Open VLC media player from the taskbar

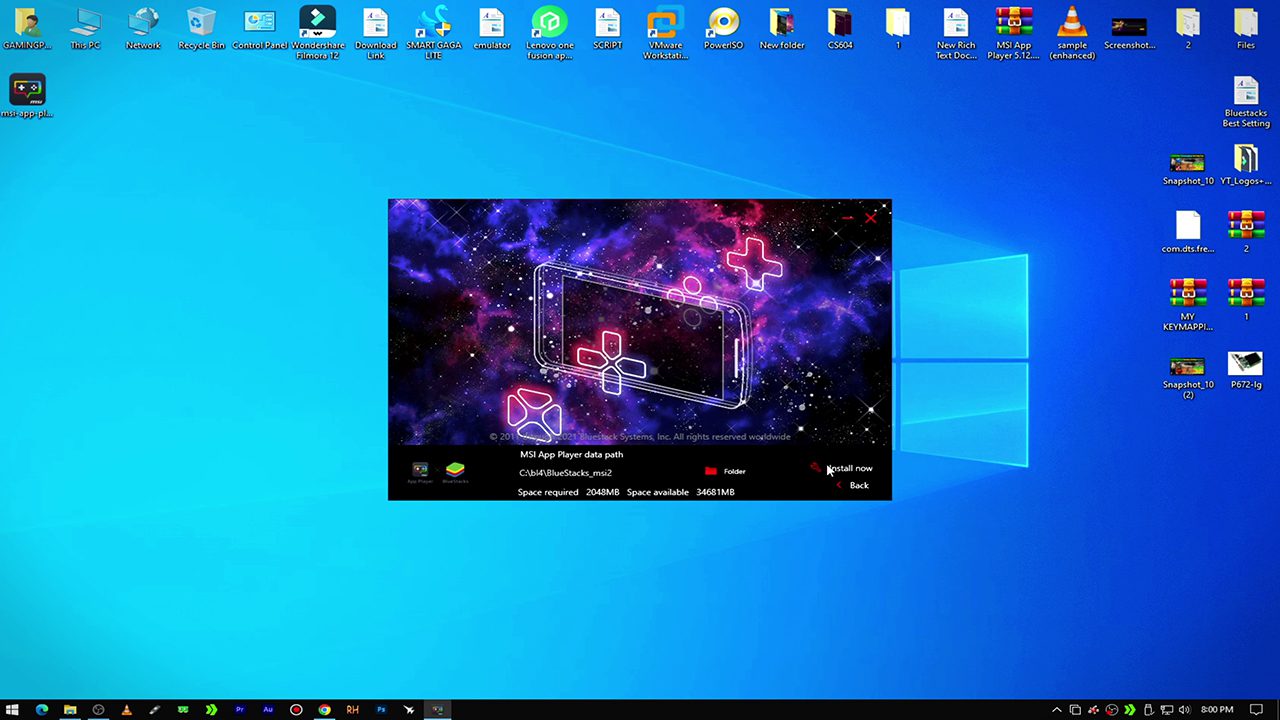pyautogui.click(x=126, y=710)
